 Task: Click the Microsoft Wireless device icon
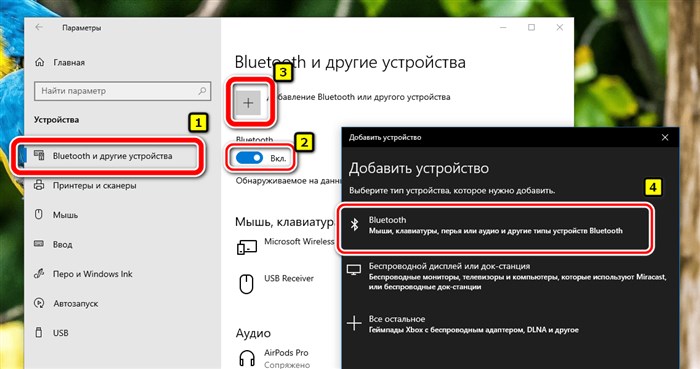[247, 247]
